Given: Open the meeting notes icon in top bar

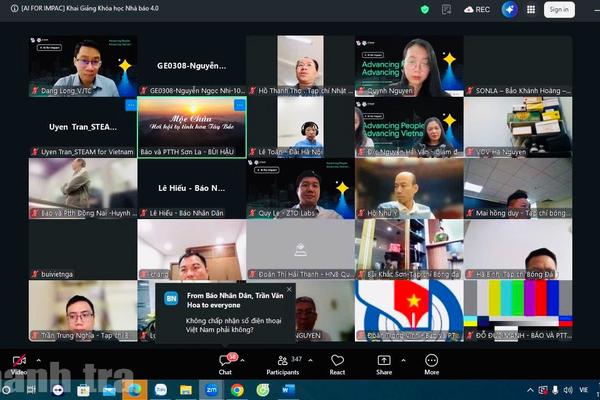Looking at the screenshot, I should (x=446, y=10).
